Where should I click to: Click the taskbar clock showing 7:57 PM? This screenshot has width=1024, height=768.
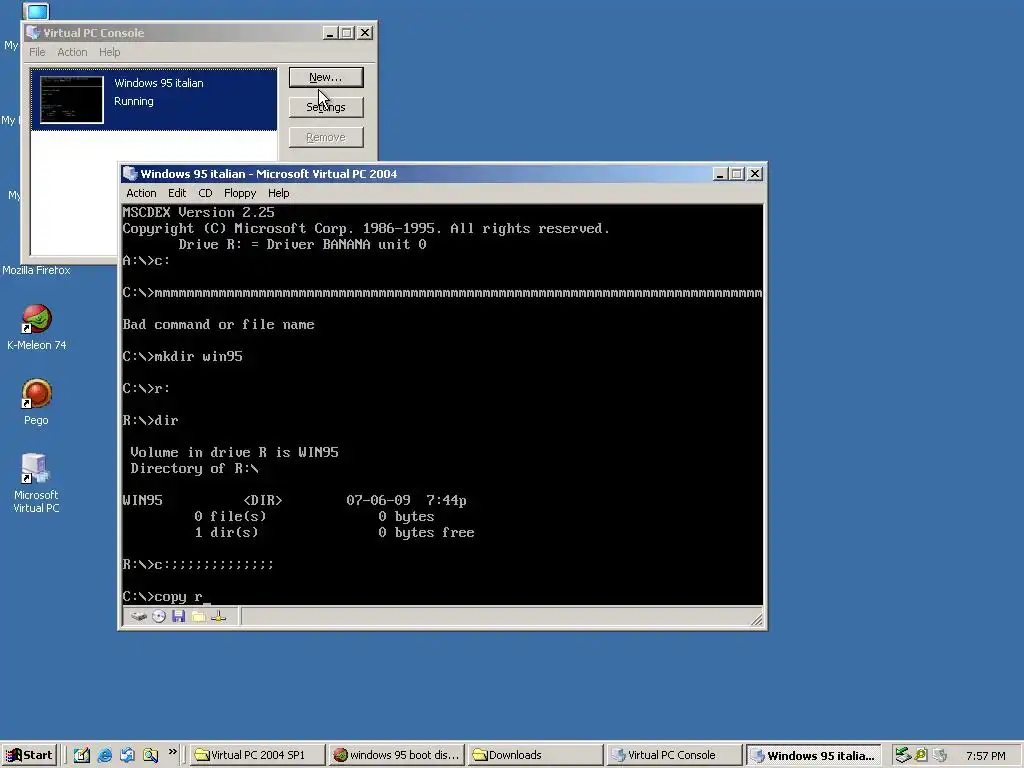coord(985,756)
